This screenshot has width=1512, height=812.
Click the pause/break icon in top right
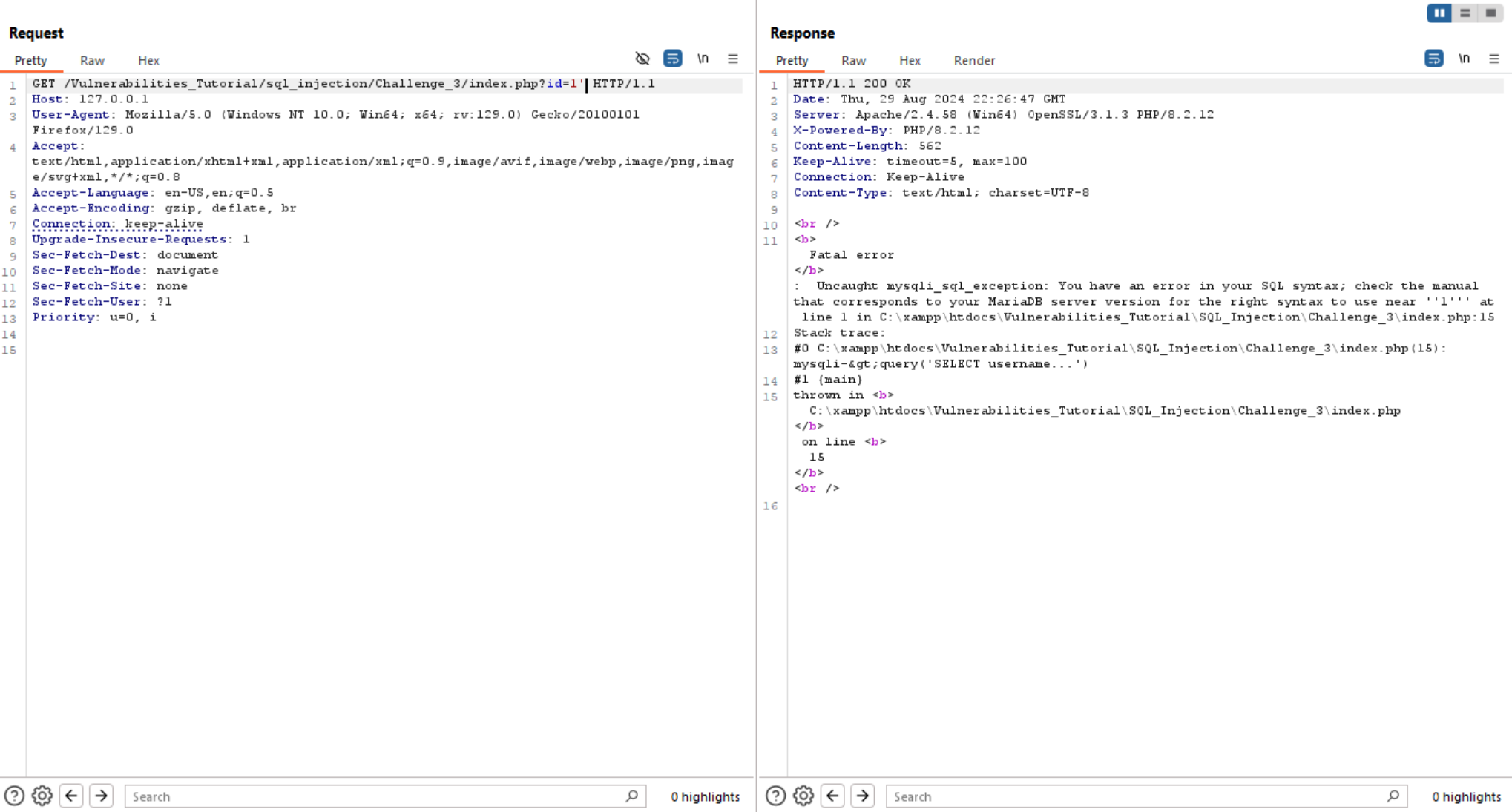pos(1438,12)
